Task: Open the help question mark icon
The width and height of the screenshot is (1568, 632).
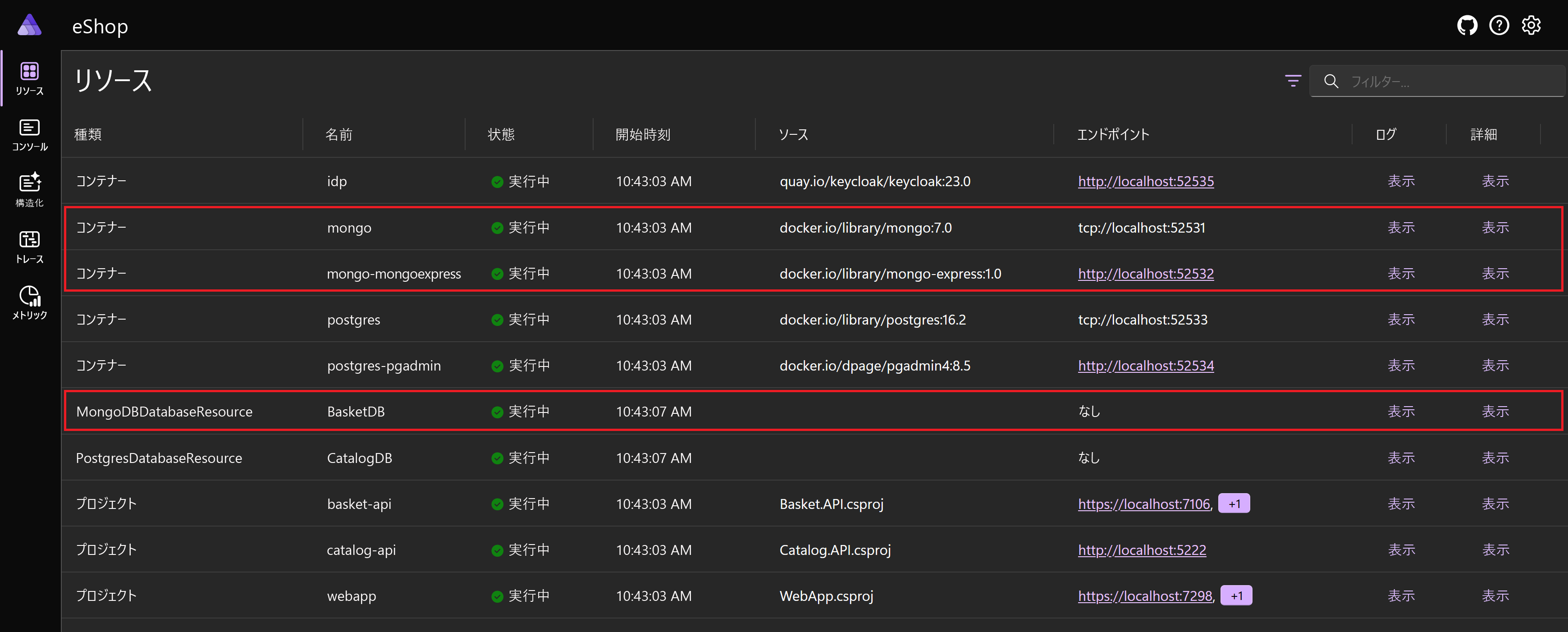Action: pos(1499,26)
